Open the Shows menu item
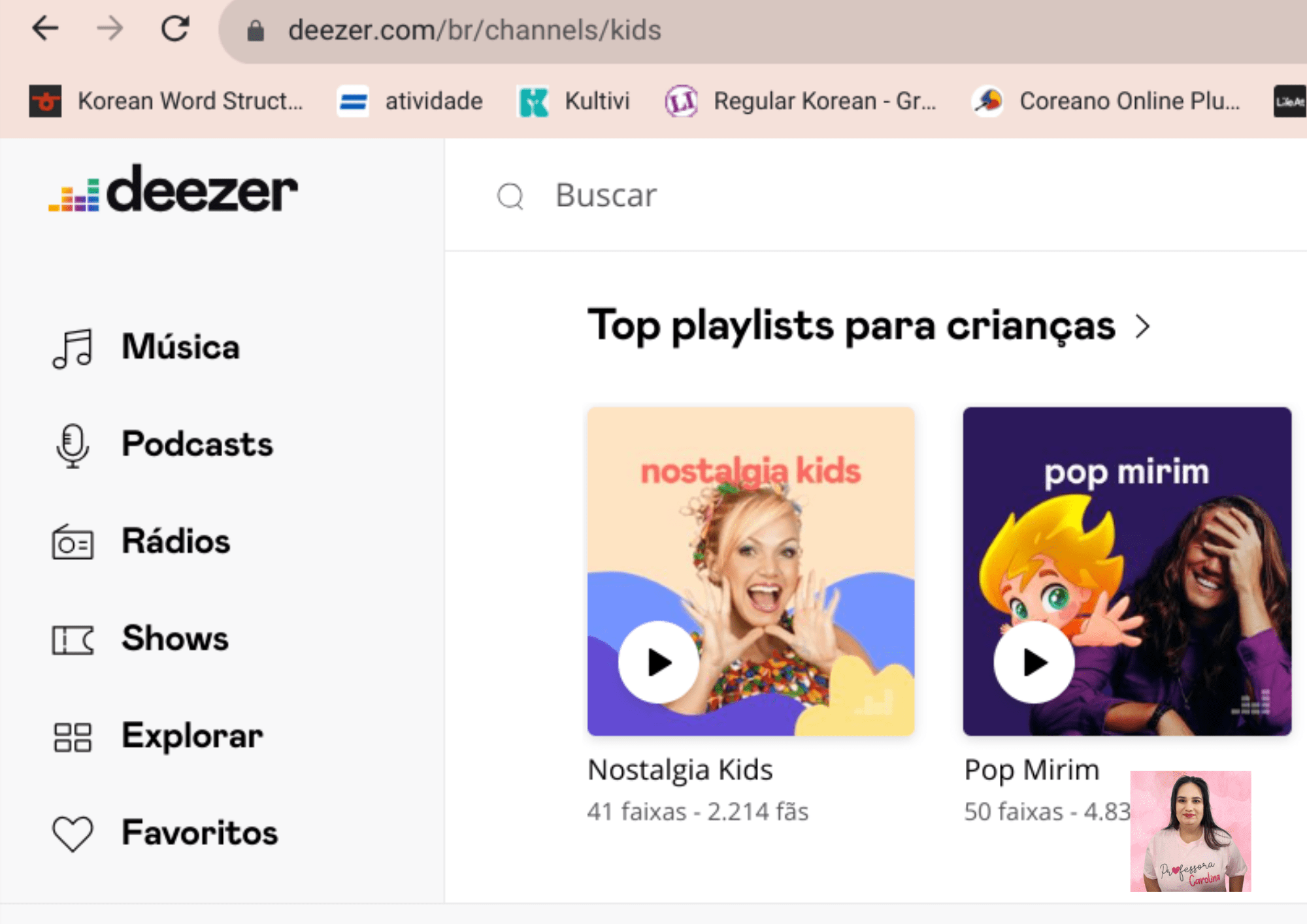This screenshot has height=924, width=1307. click(175, 638)
